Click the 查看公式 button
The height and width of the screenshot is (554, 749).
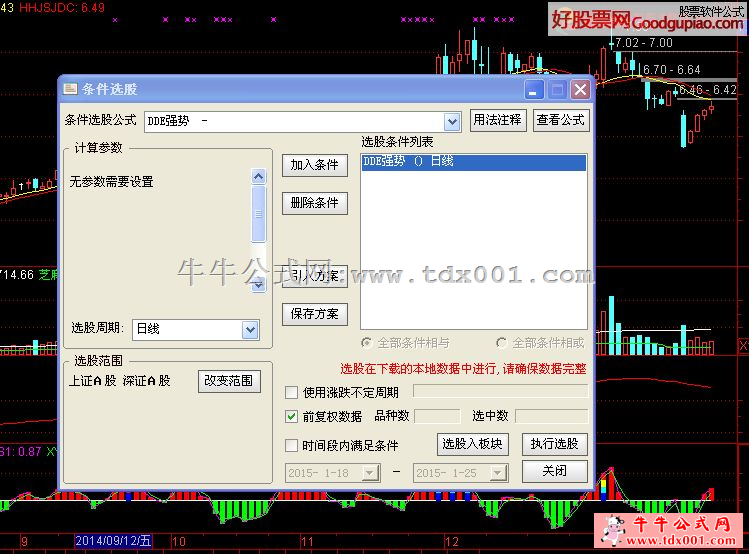[561, 120]
